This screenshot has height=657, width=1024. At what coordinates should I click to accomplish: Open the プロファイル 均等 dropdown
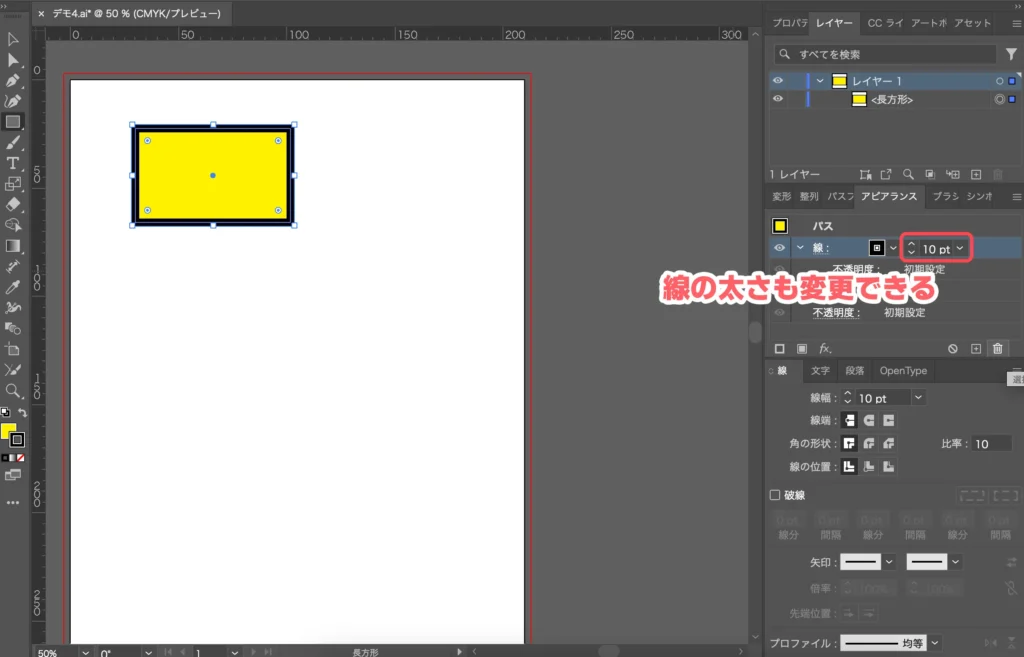tap(934, 642)
